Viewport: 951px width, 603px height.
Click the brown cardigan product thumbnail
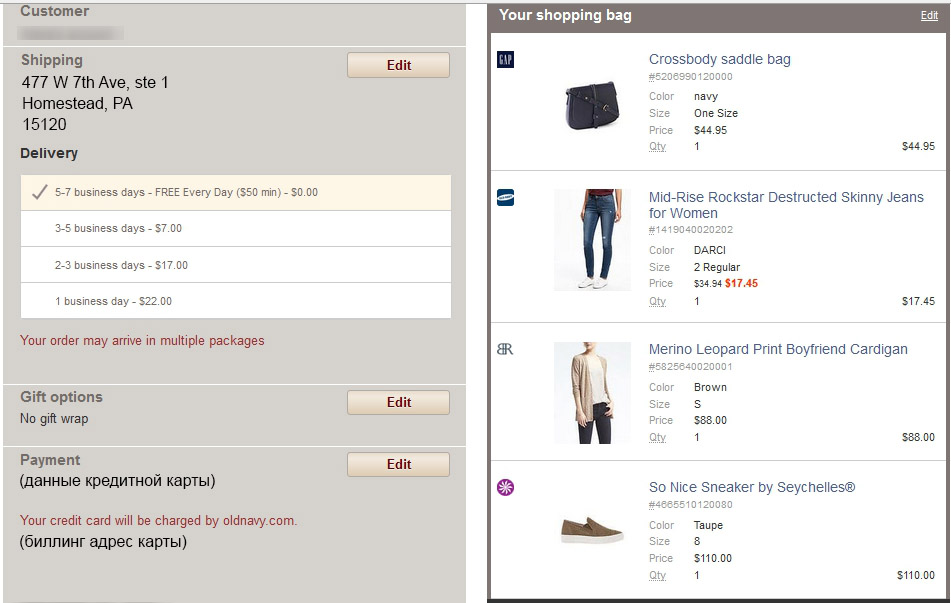click(x=592, y=393)
